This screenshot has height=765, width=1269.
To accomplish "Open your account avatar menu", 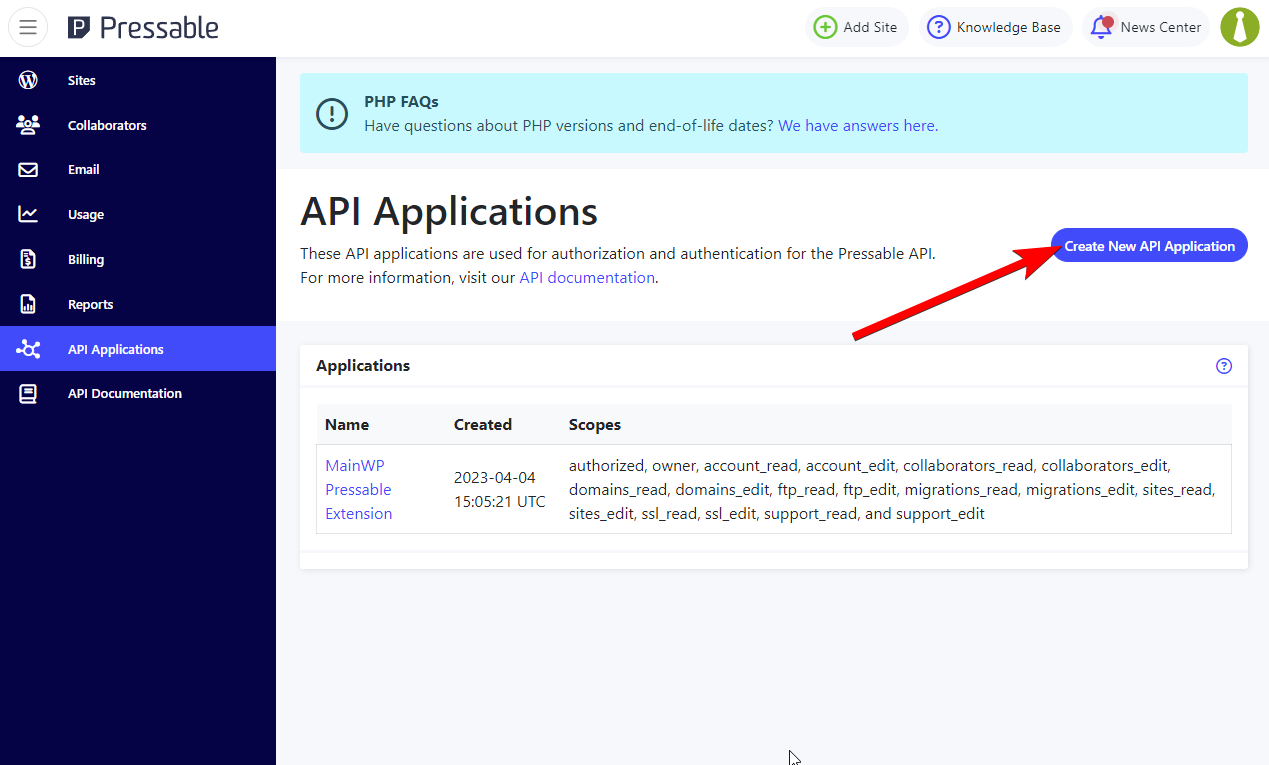I will point(1240,27).
